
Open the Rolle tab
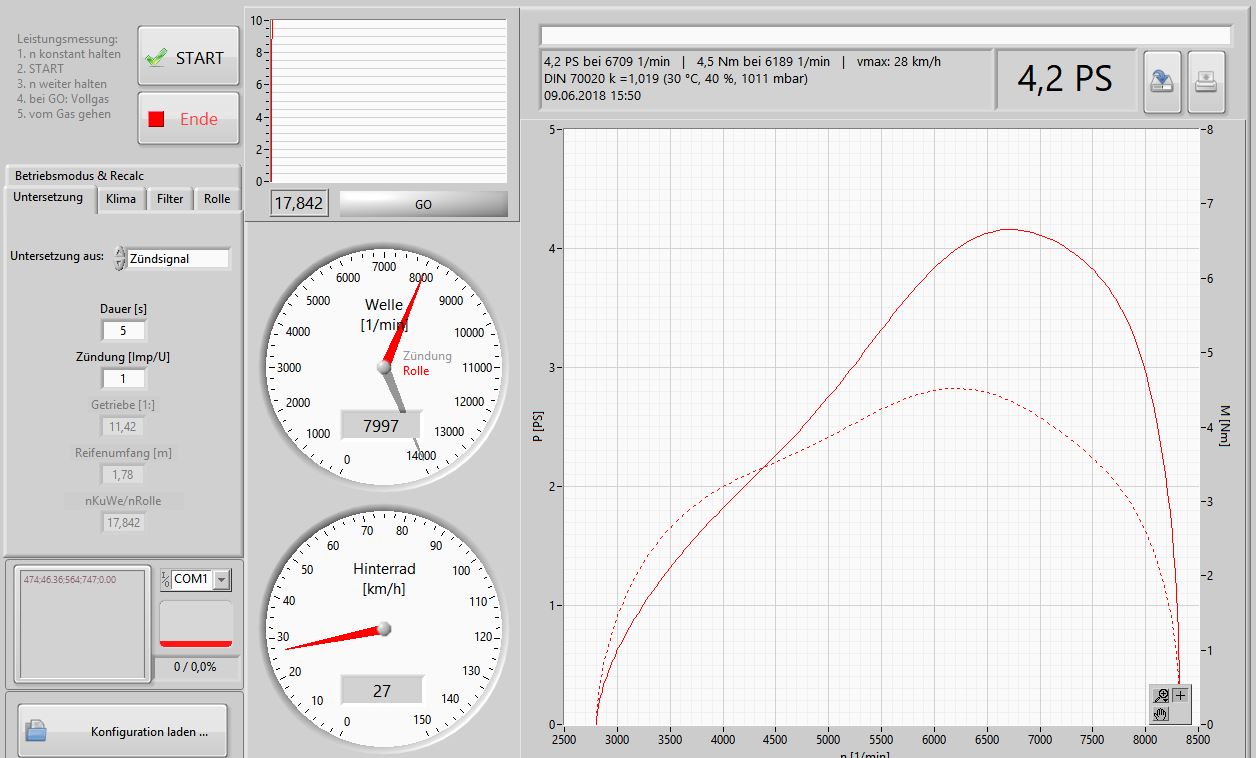[217, 199]
